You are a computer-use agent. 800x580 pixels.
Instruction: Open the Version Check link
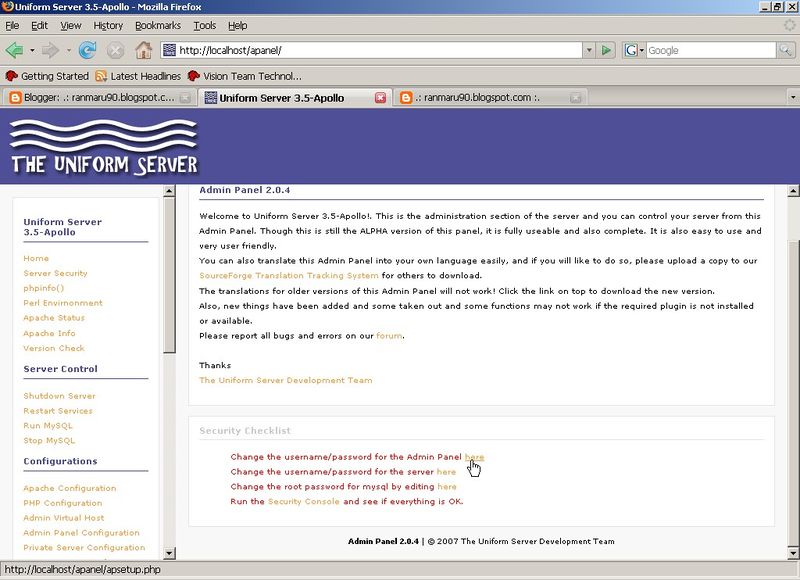54,348
